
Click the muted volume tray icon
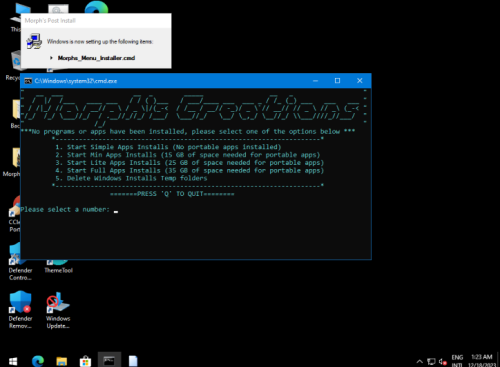tap(443, 361)
